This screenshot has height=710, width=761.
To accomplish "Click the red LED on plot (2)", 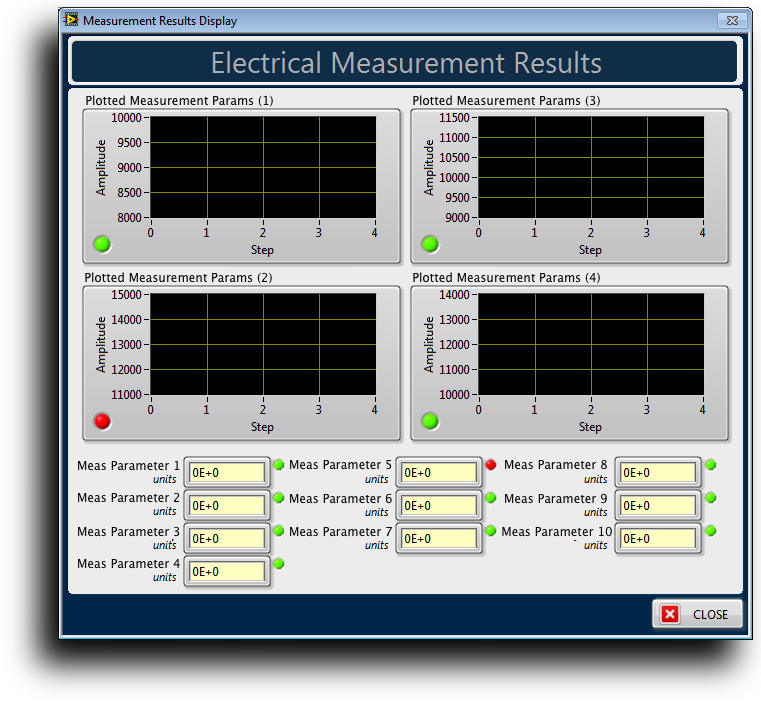I will [x=102, y=421].
